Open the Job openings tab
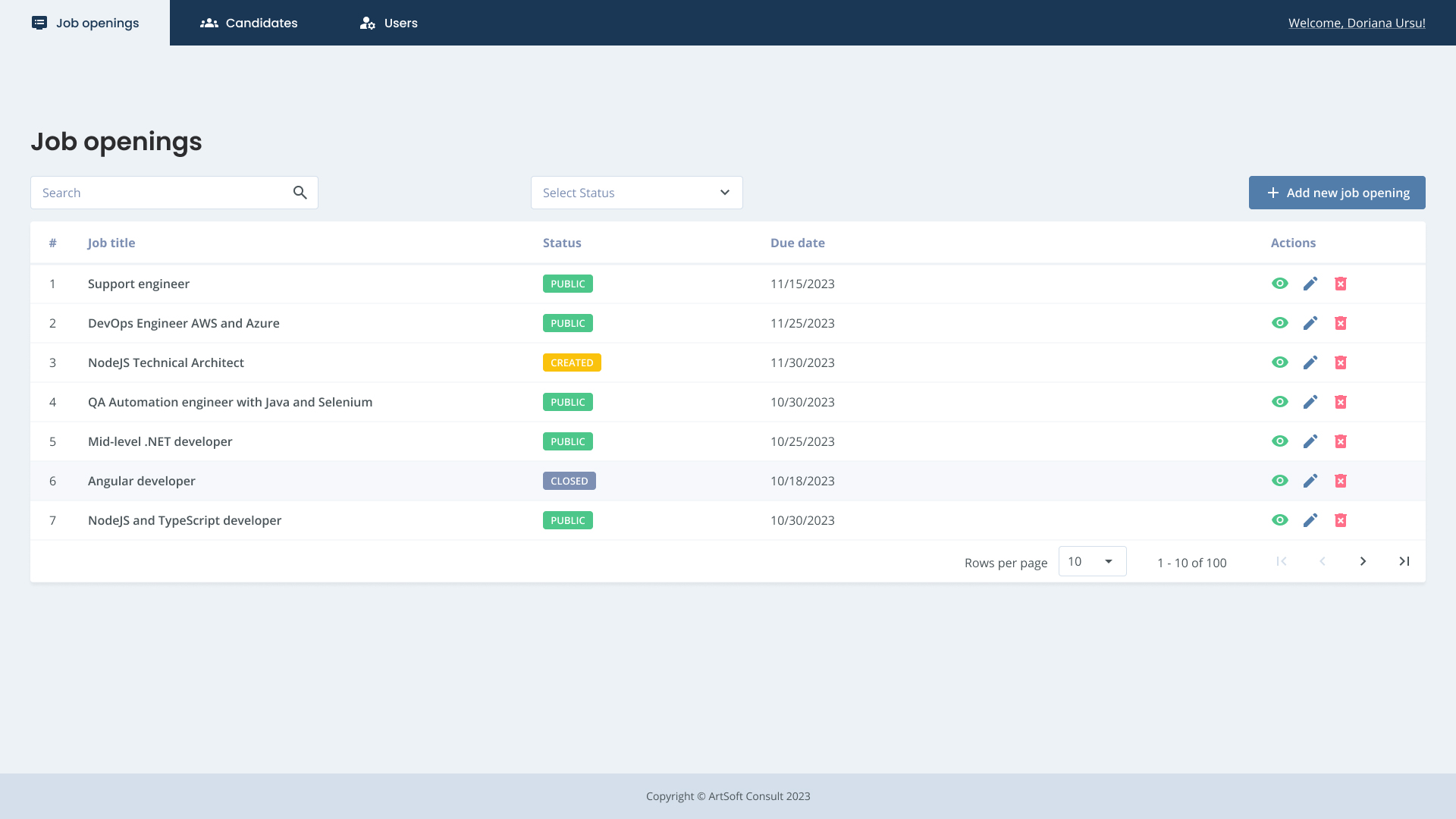The width and height of the screenshot is (1456, 819). [85, 23]
